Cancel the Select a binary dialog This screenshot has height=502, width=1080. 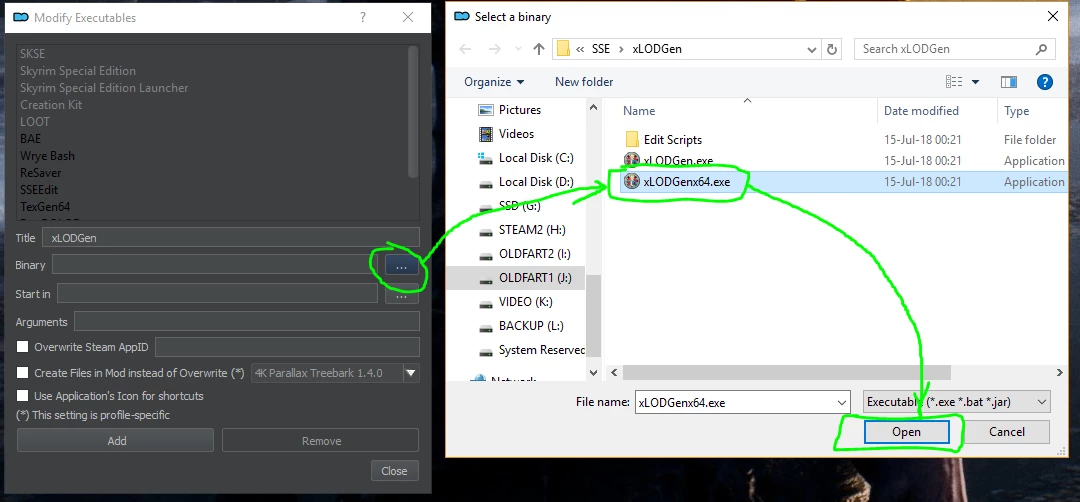[1006, 432]
